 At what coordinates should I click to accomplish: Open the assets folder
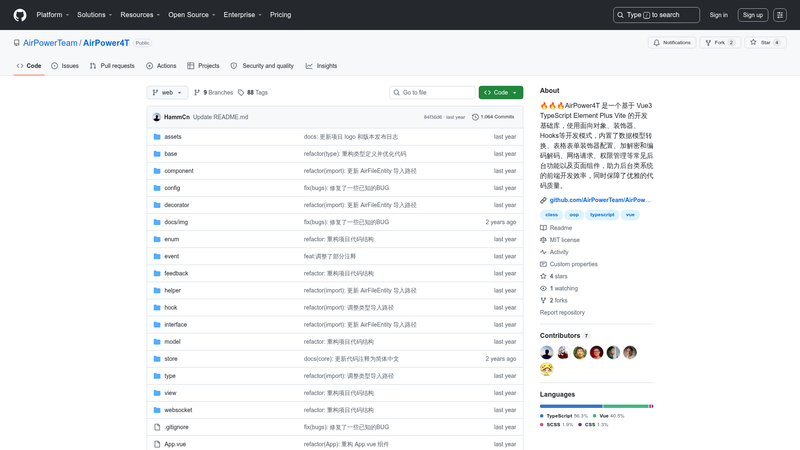(x=172, y=137)
